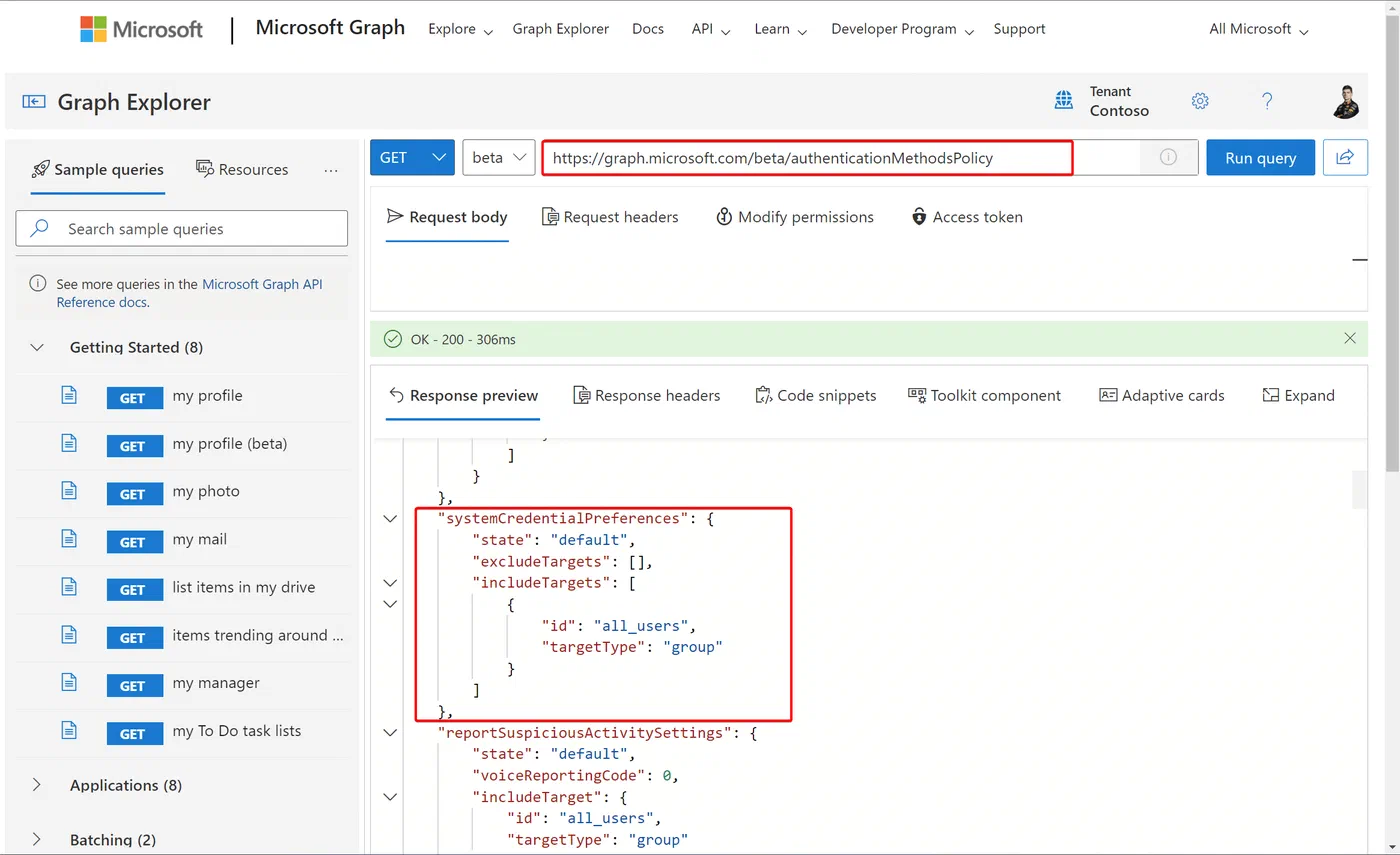Dismiss the OK 200 status message
The width and height of the screenshot is (1400, 855).
1350,339
